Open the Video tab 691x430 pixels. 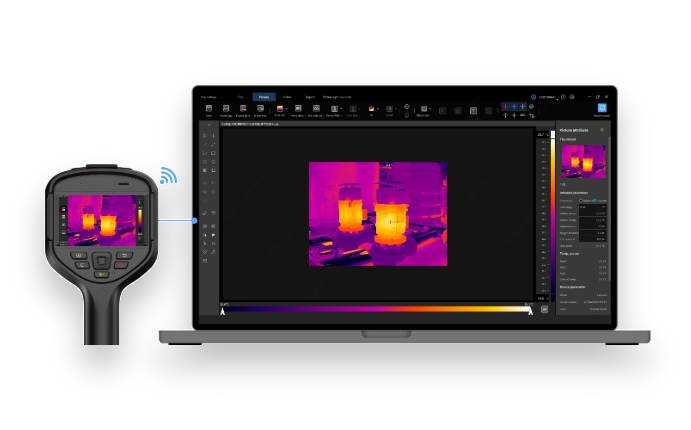tap(287, 97)
